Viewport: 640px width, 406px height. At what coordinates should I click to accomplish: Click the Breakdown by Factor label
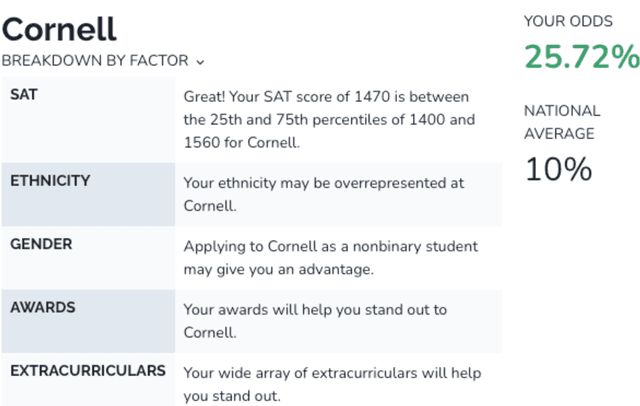95,61
